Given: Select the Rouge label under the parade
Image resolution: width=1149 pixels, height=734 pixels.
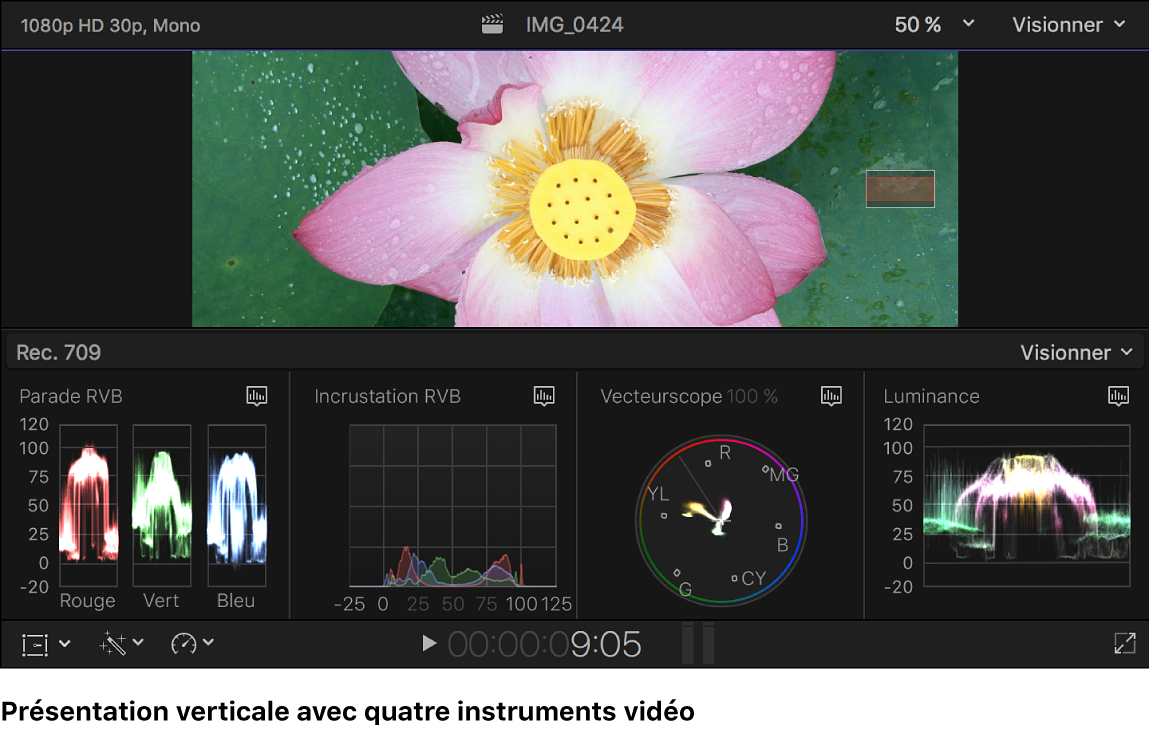Looking at the screenshot, I should (87, 601).
